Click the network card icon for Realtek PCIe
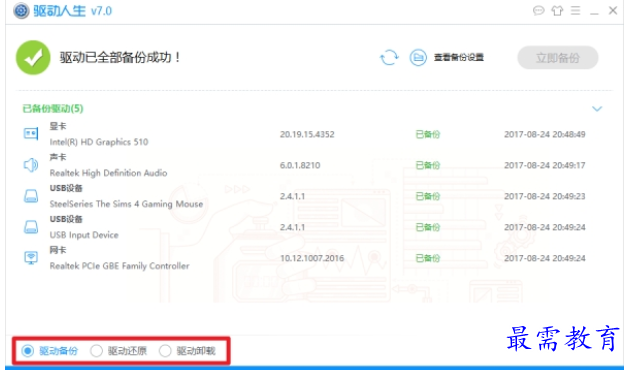Screen dimensions: 628x370 pos(31,257)
